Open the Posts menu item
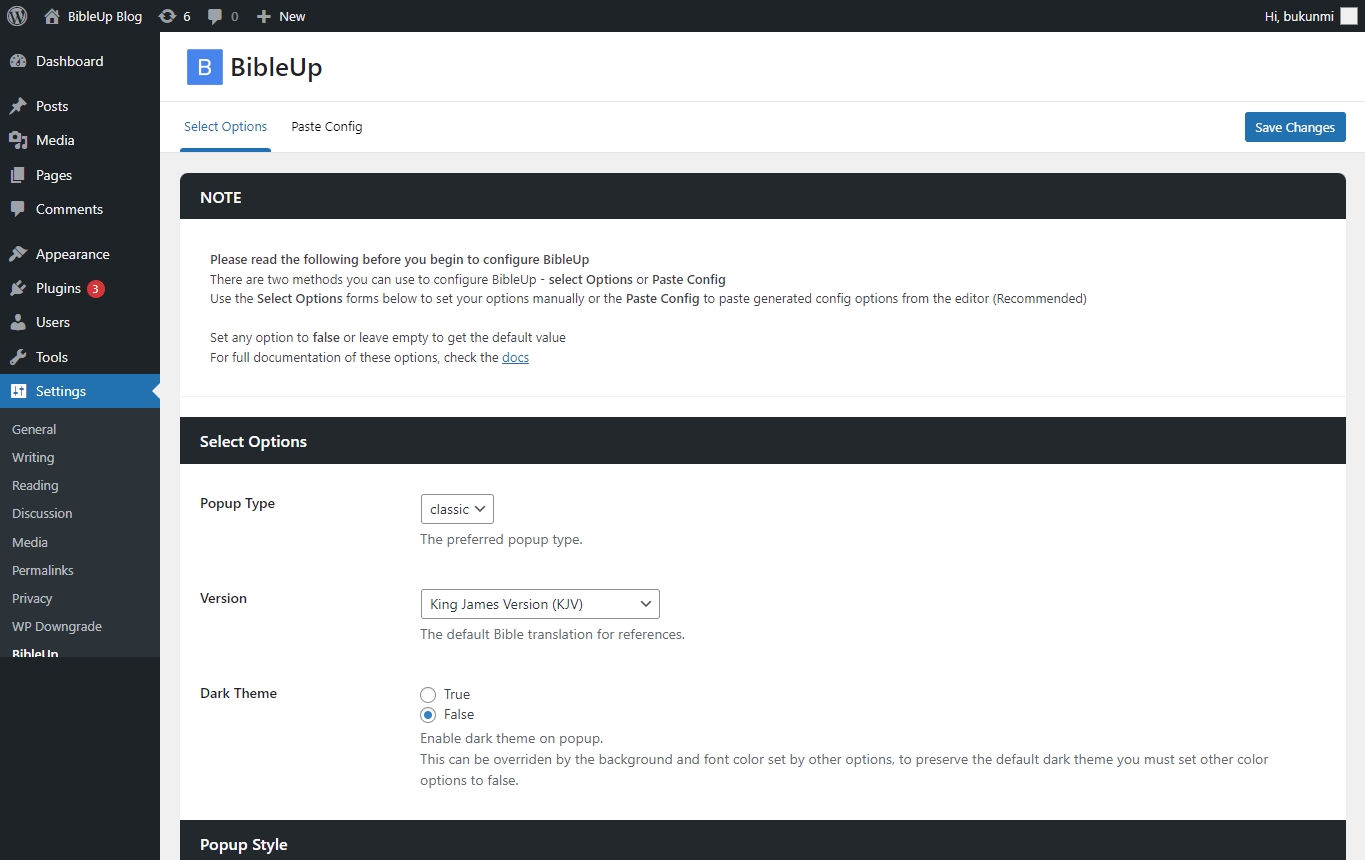The width and height of the screenshot is (1365, 860). [80, 106]
